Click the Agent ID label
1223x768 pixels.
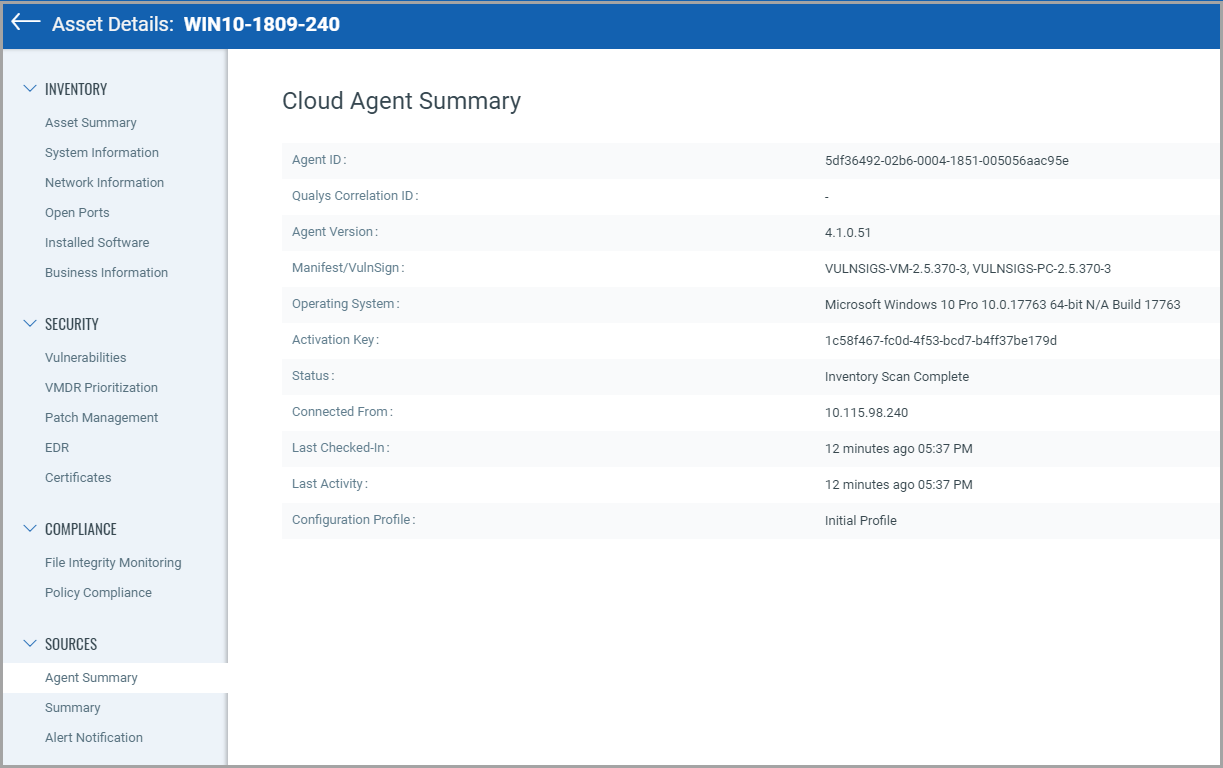pyautogui.click(x=319, y=160)
